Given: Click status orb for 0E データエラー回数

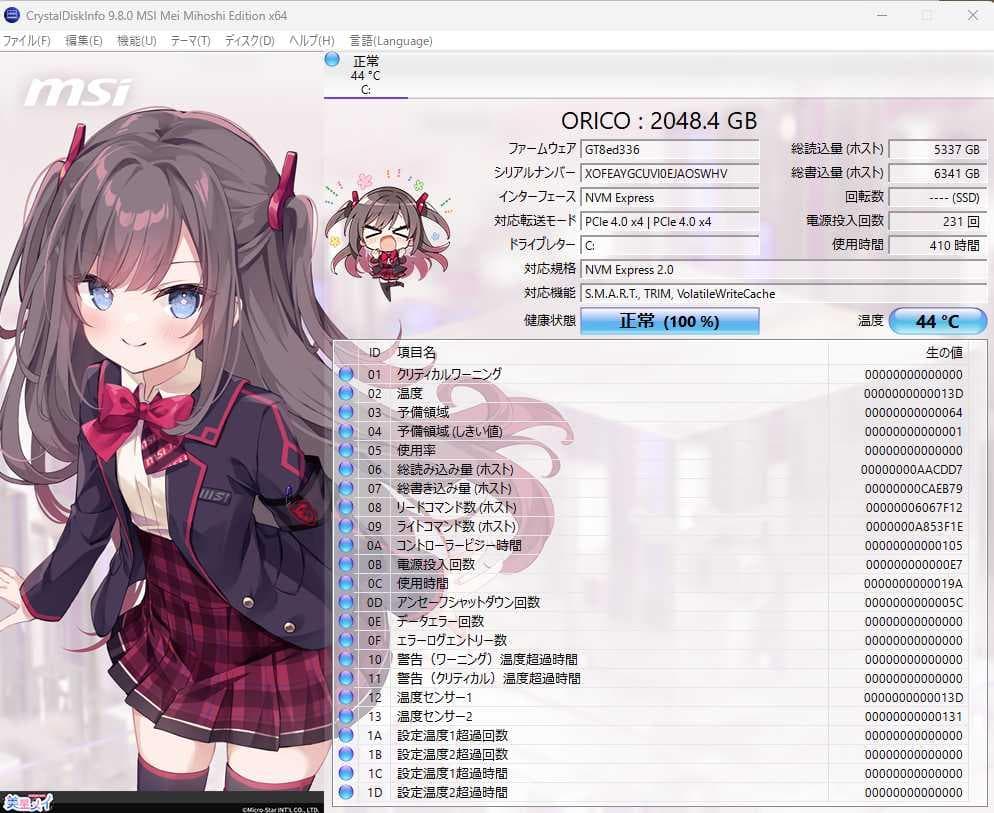Looking at the screenshot, I should [346, 621].
